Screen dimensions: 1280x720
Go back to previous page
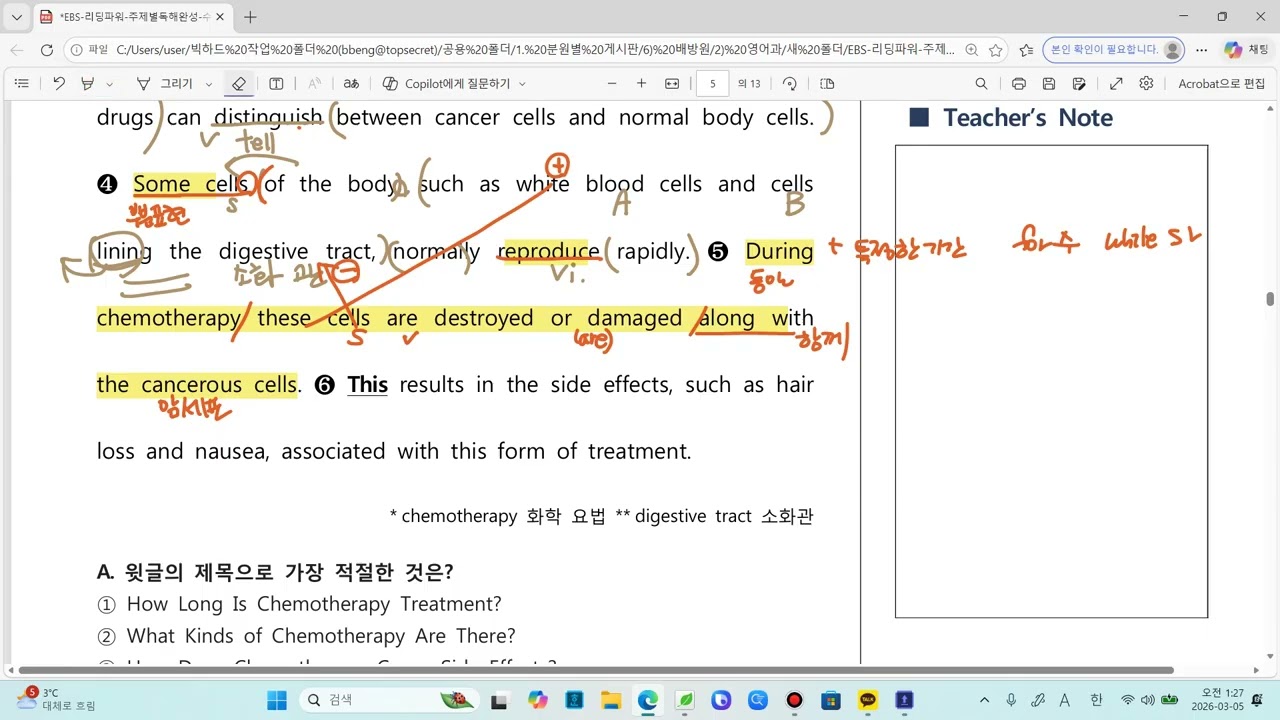tap(17, 50)
